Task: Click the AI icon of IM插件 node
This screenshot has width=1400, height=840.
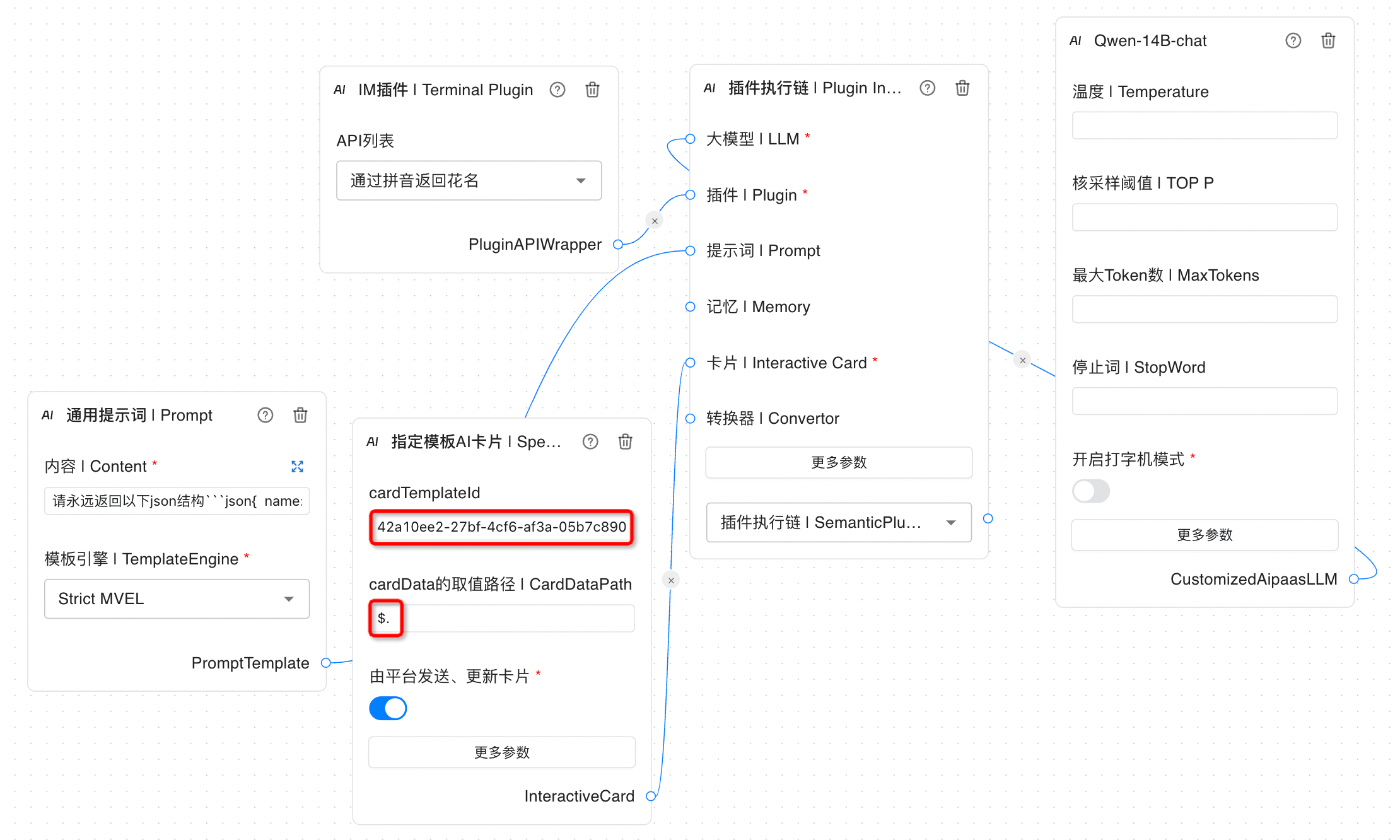Action: point(339,90)
